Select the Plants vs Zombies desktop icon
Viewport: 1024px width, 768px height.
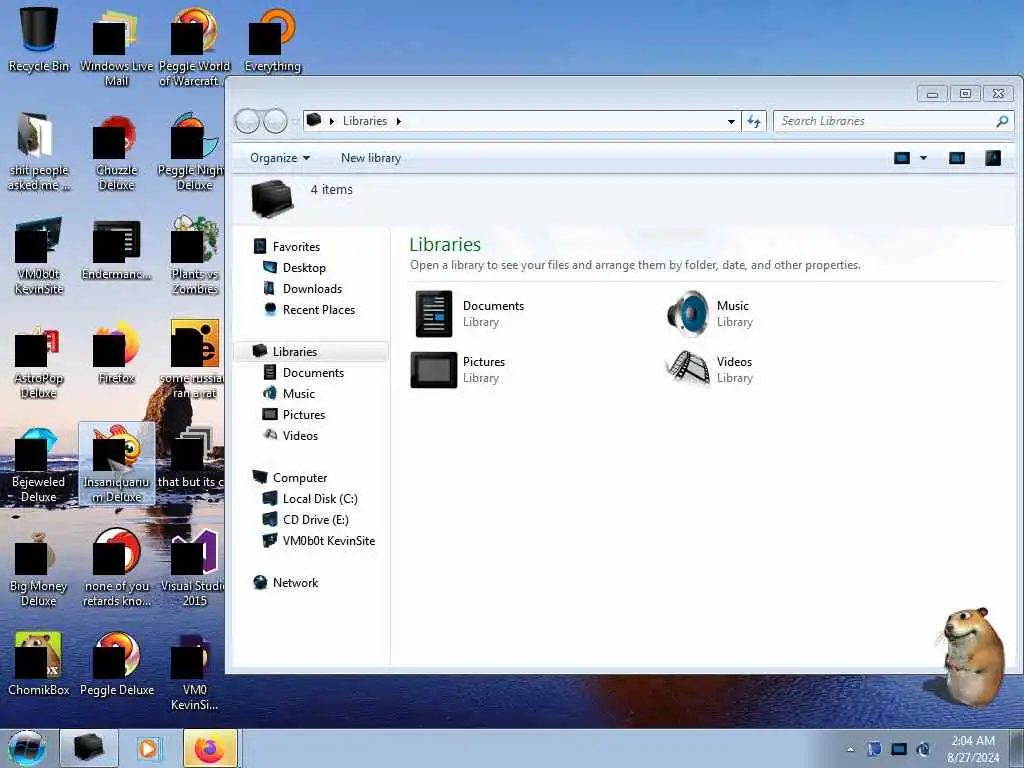(195, 255)
